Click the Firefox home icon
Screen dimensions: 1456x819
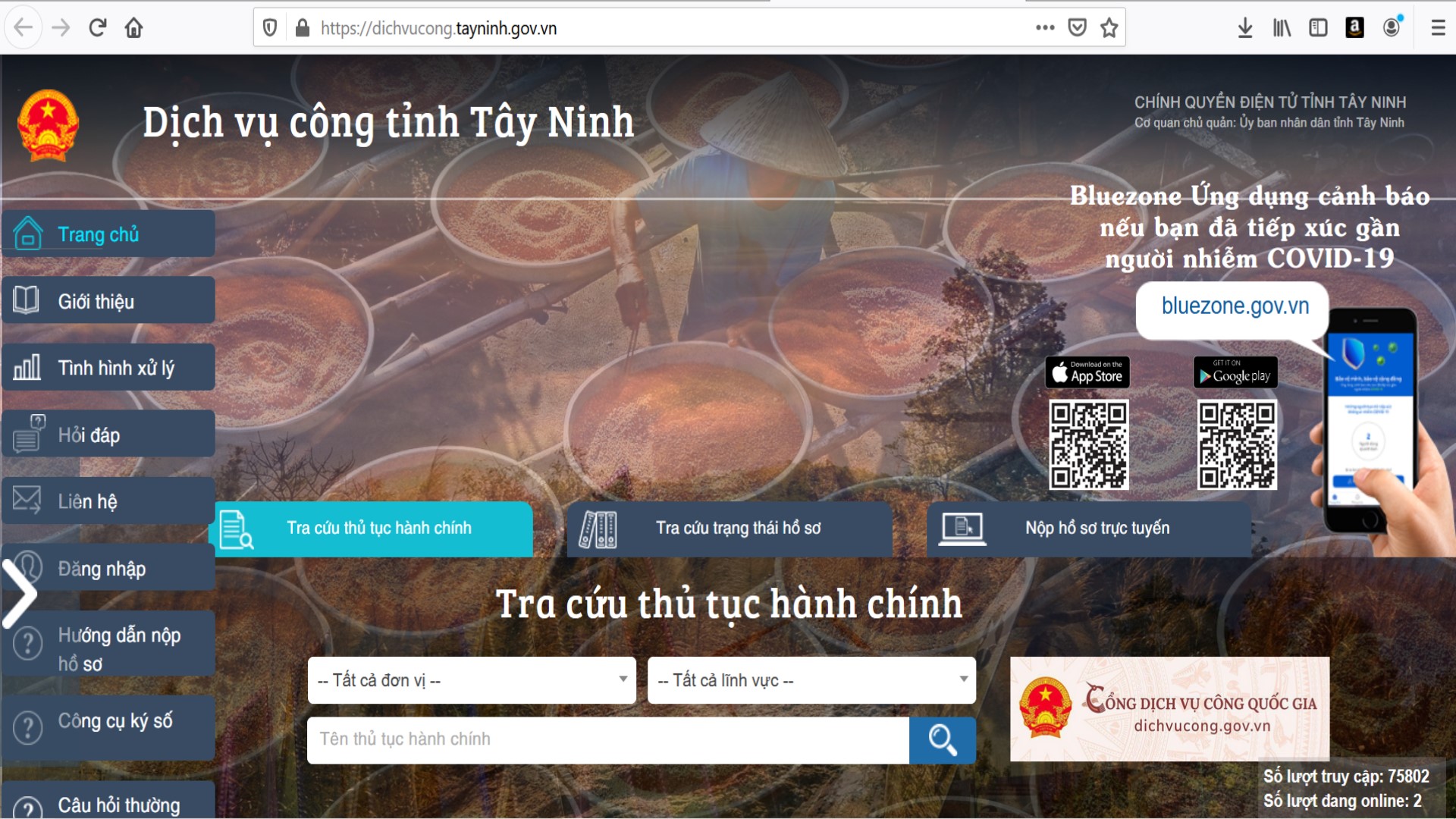[x=134, y=28]
